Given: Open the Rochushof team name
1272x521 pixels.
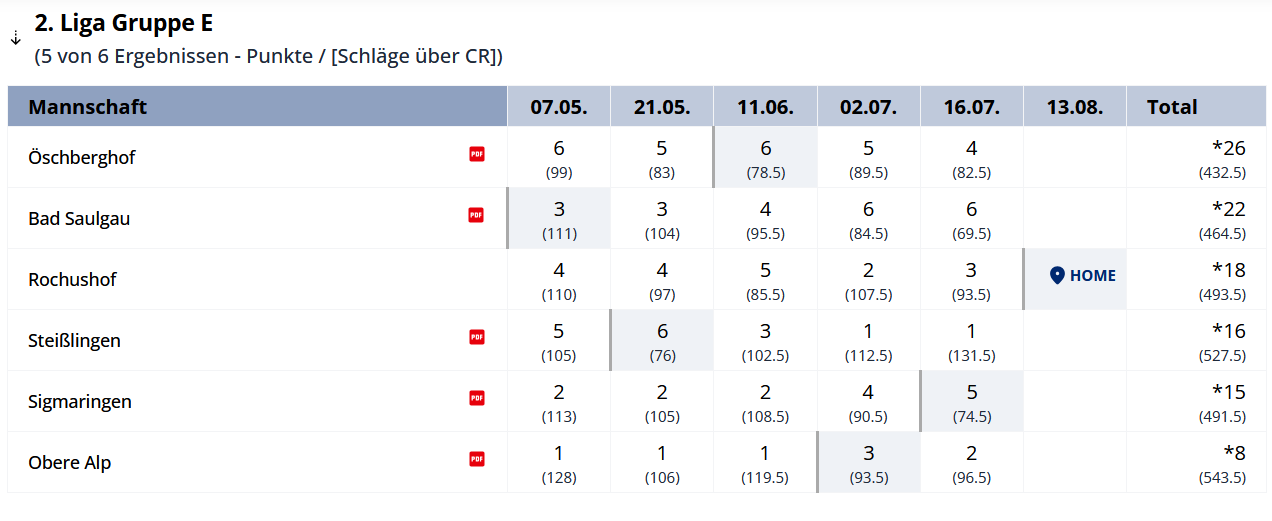Looking at the screenshot, I should [x=72, y=279].
